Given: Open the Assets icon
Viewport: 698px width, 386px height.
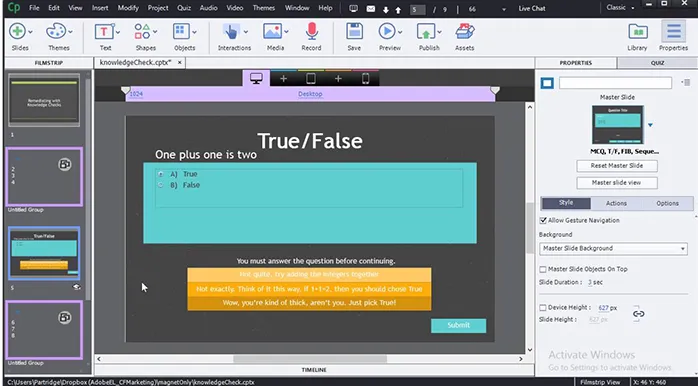Looking at the screenshot, I should (465, 32).
